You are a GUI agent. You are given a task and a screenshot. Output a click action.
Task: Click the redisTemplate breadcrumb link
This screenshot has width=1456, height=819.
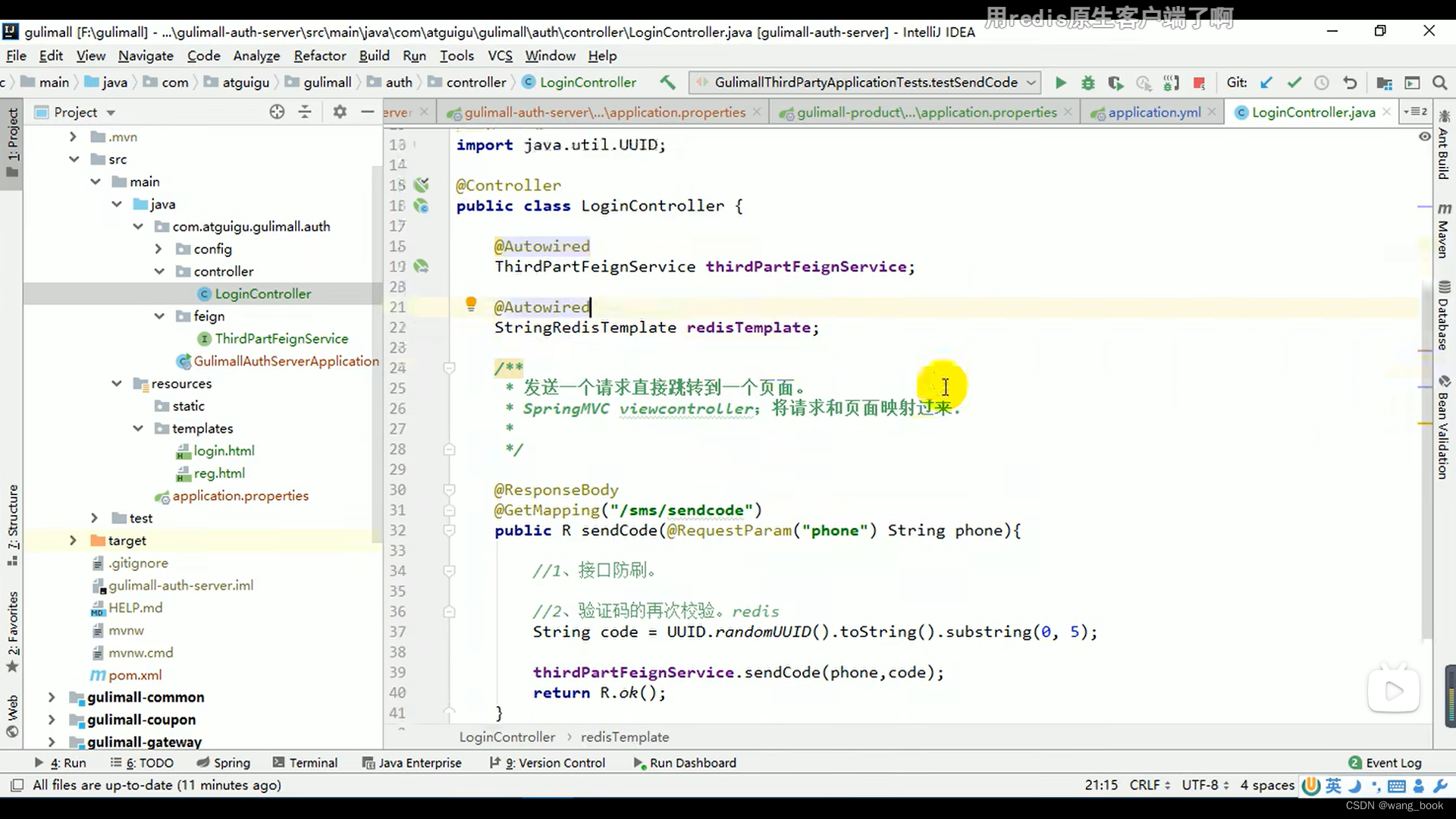click(x=624, y=737)
